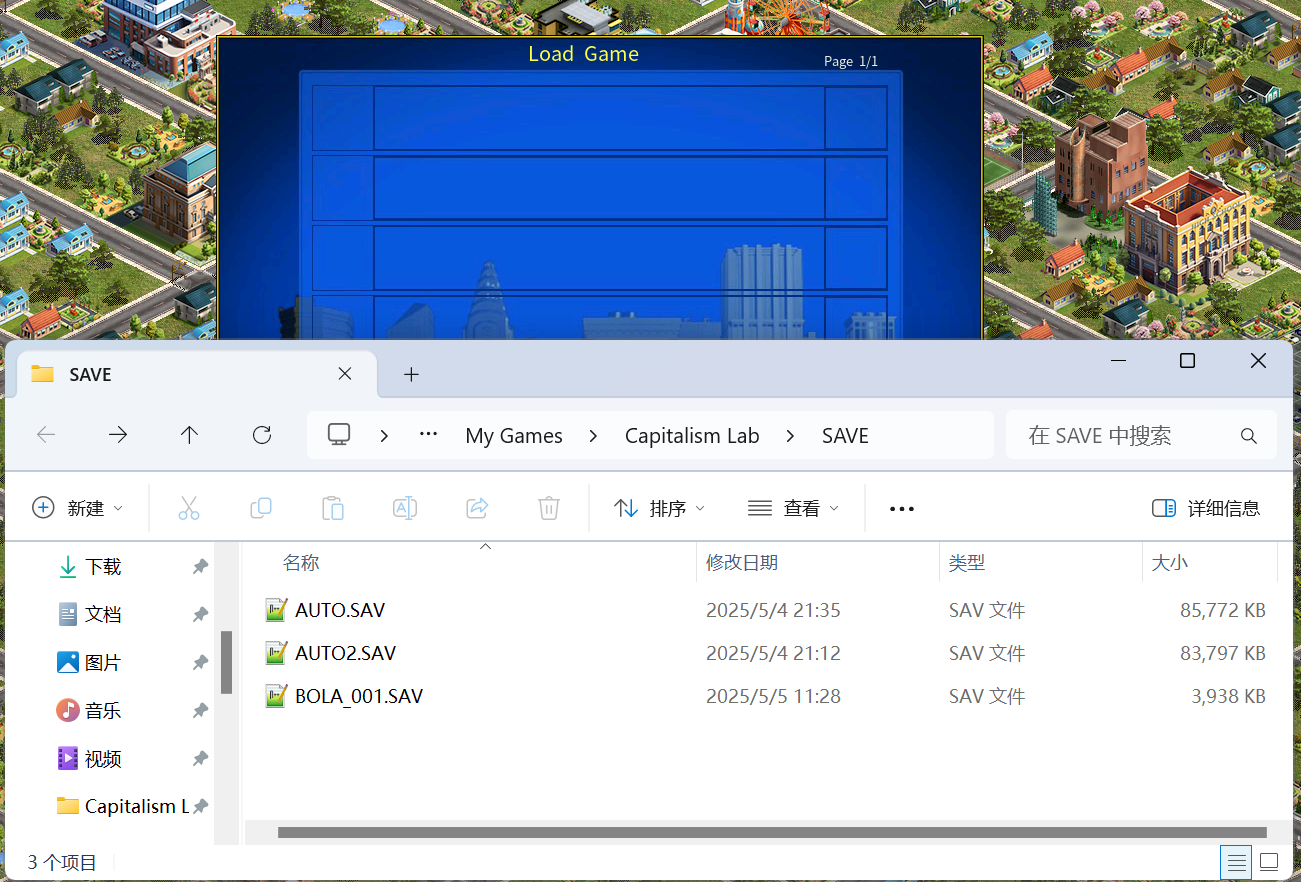Click the Delete trash icon
The height and width of the screenshot is (882, 1301).
(x=549, y=508)
